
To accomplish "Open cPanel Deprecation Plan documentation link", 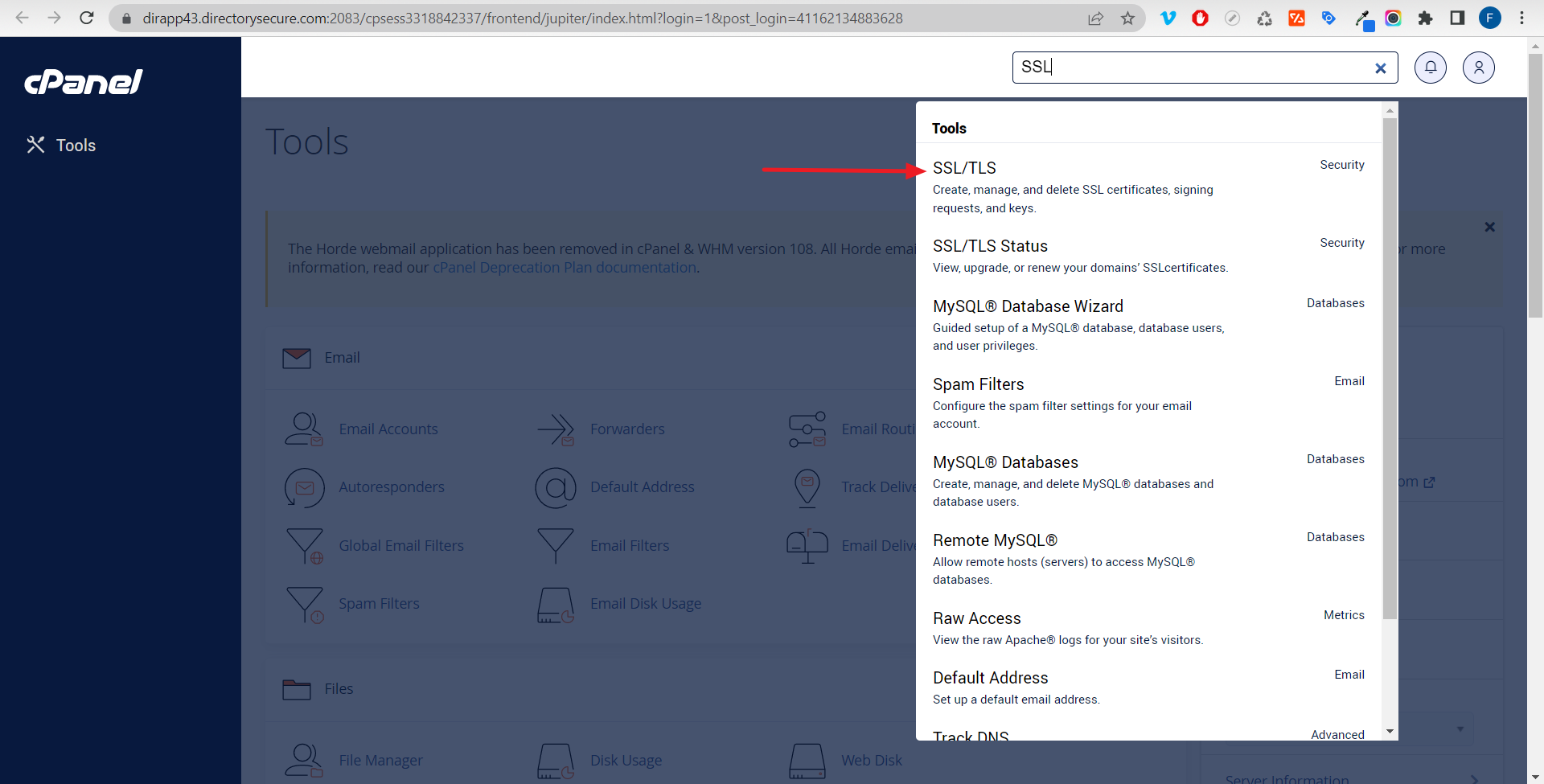I will [x=565, y=268].
